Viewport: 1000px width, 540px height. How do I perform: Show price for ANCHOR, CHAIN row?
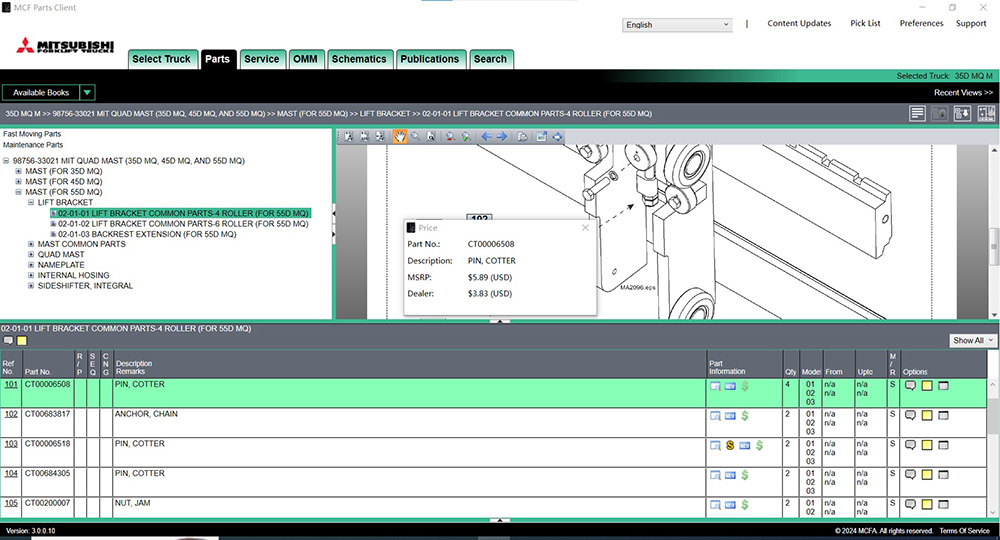[745, 416]
